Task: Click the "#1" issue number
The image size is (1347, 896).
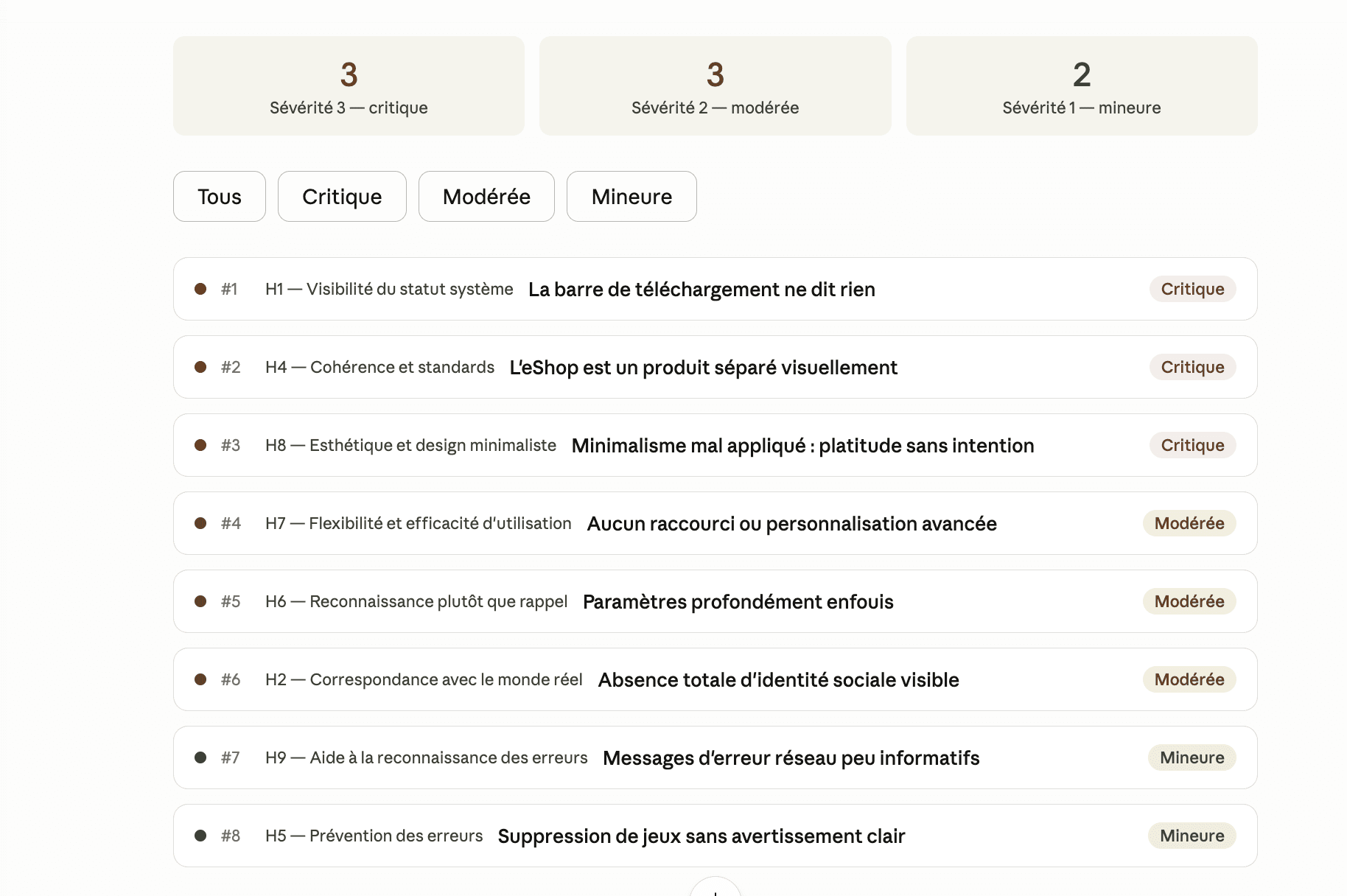Action: 229,289
